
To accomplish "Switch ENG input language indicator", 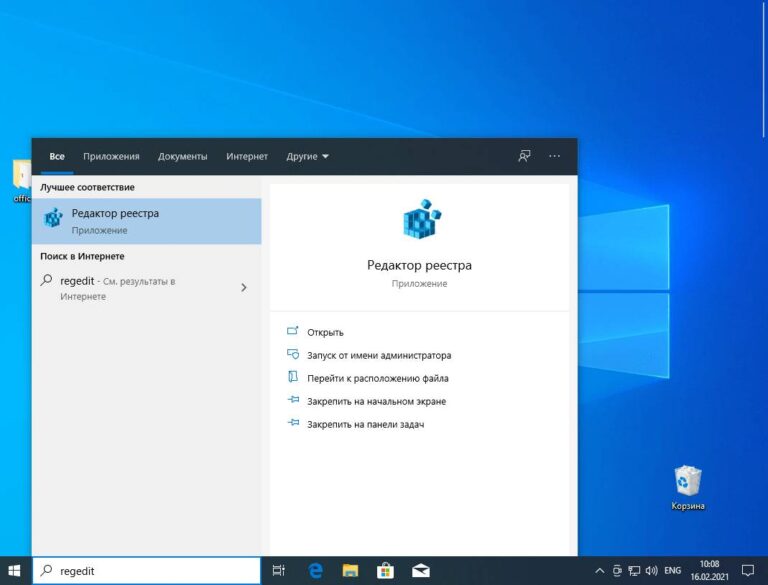I will pyautogui.click(x=672, y=571).
